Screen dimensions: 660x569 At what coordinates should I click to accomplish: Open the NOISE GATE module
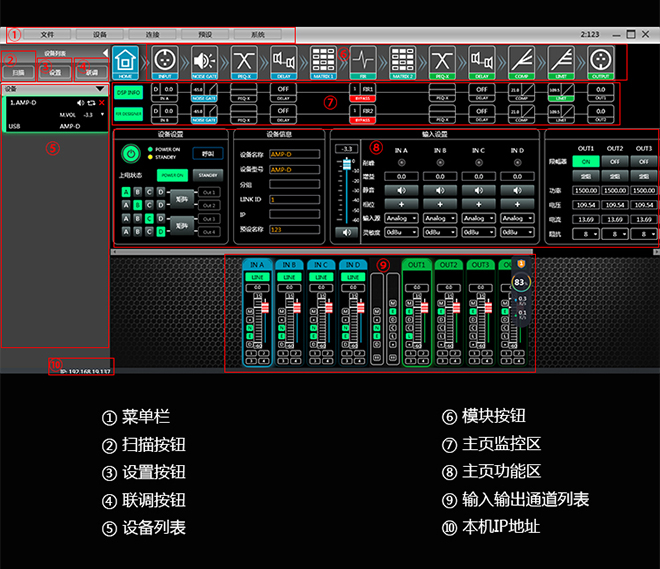205,61
